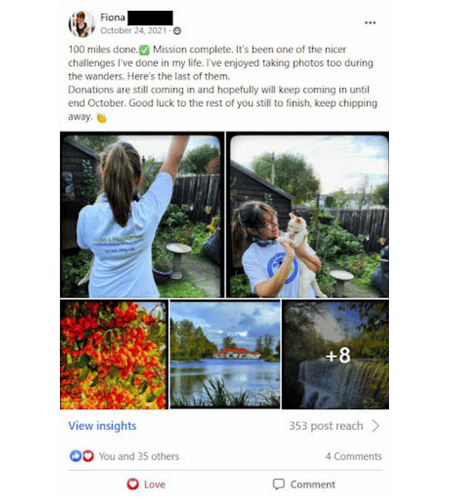
Task: Click the red heart Love reaction icon
Action: tap(88, 456)
